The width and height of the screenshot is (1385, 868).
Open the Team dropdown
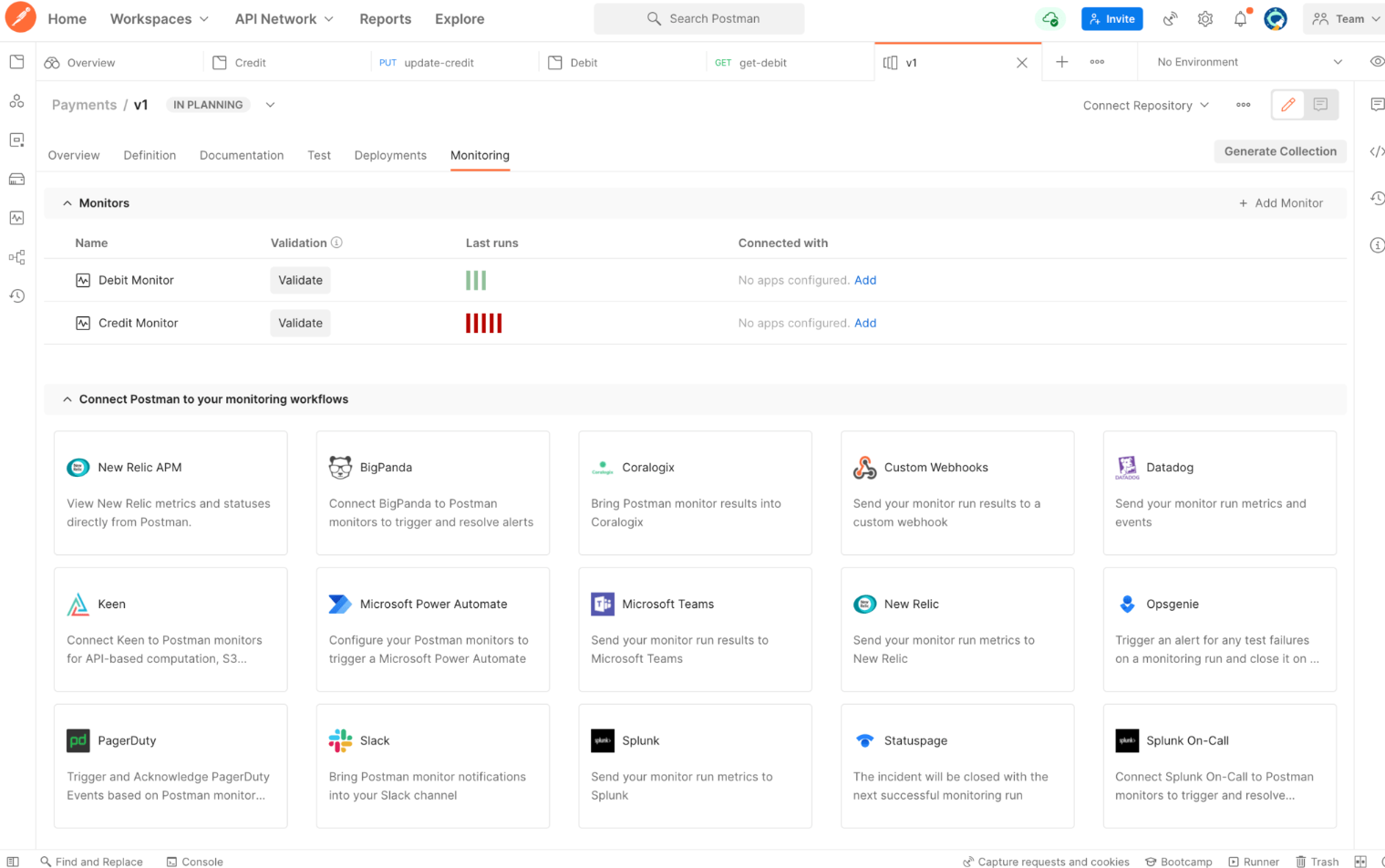[1345, 18]
